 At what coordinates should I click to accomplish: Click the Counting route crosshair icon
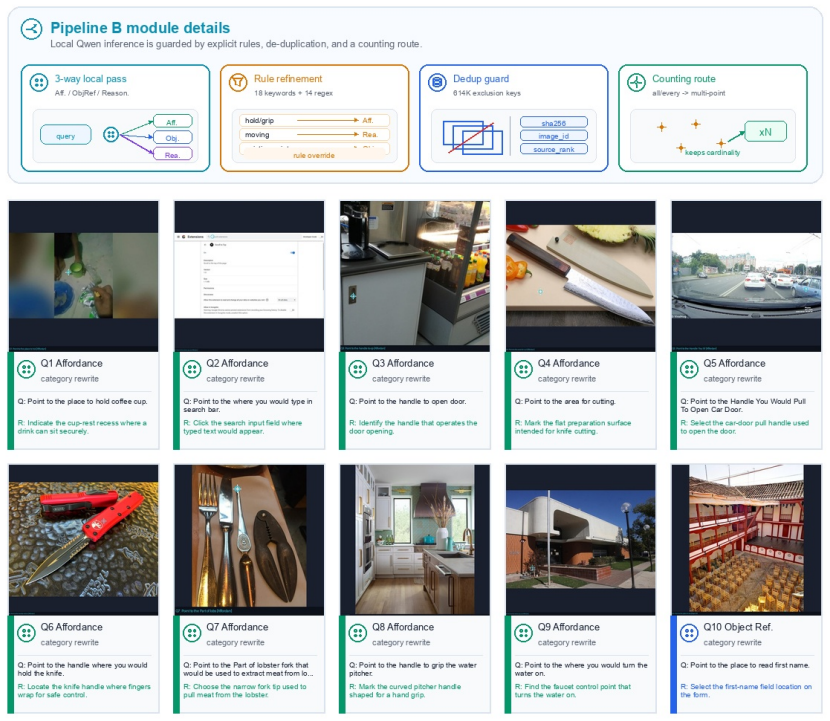[x=636, y=82]
